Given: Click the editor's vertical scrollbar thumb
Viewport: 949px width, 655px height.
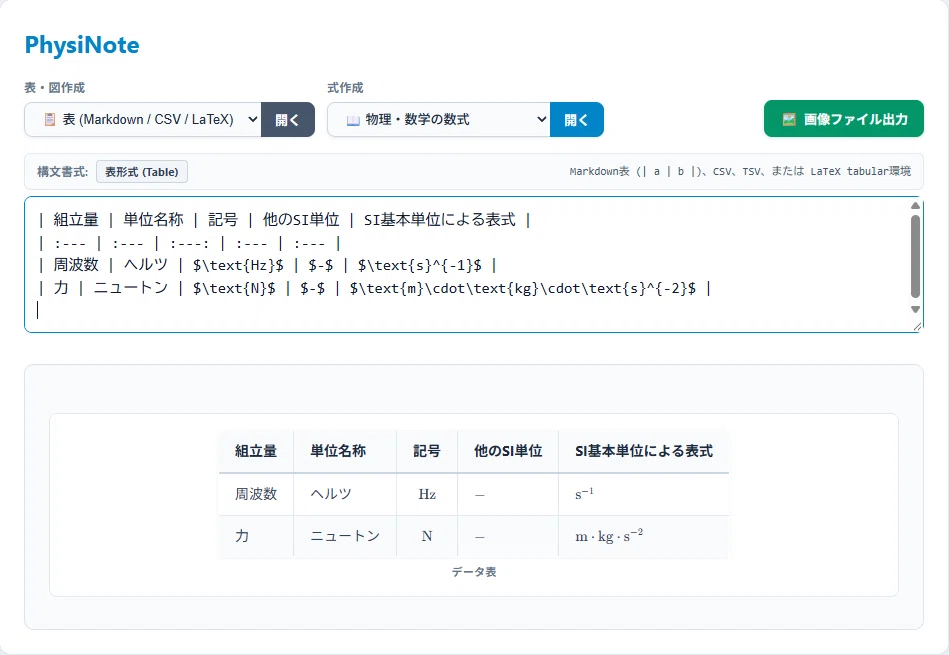Looking at the screenshot, I should tap(915, 257).
